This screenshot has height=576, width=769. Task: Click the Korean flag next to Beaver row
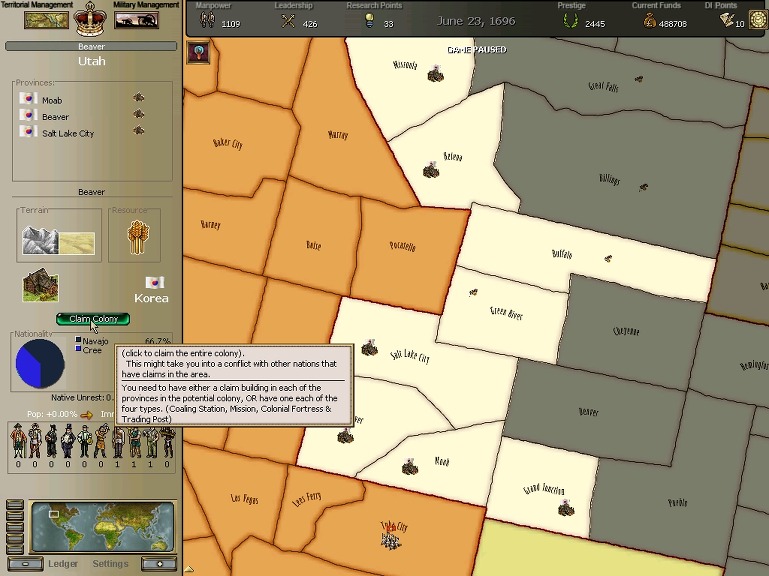coord(28,115)
